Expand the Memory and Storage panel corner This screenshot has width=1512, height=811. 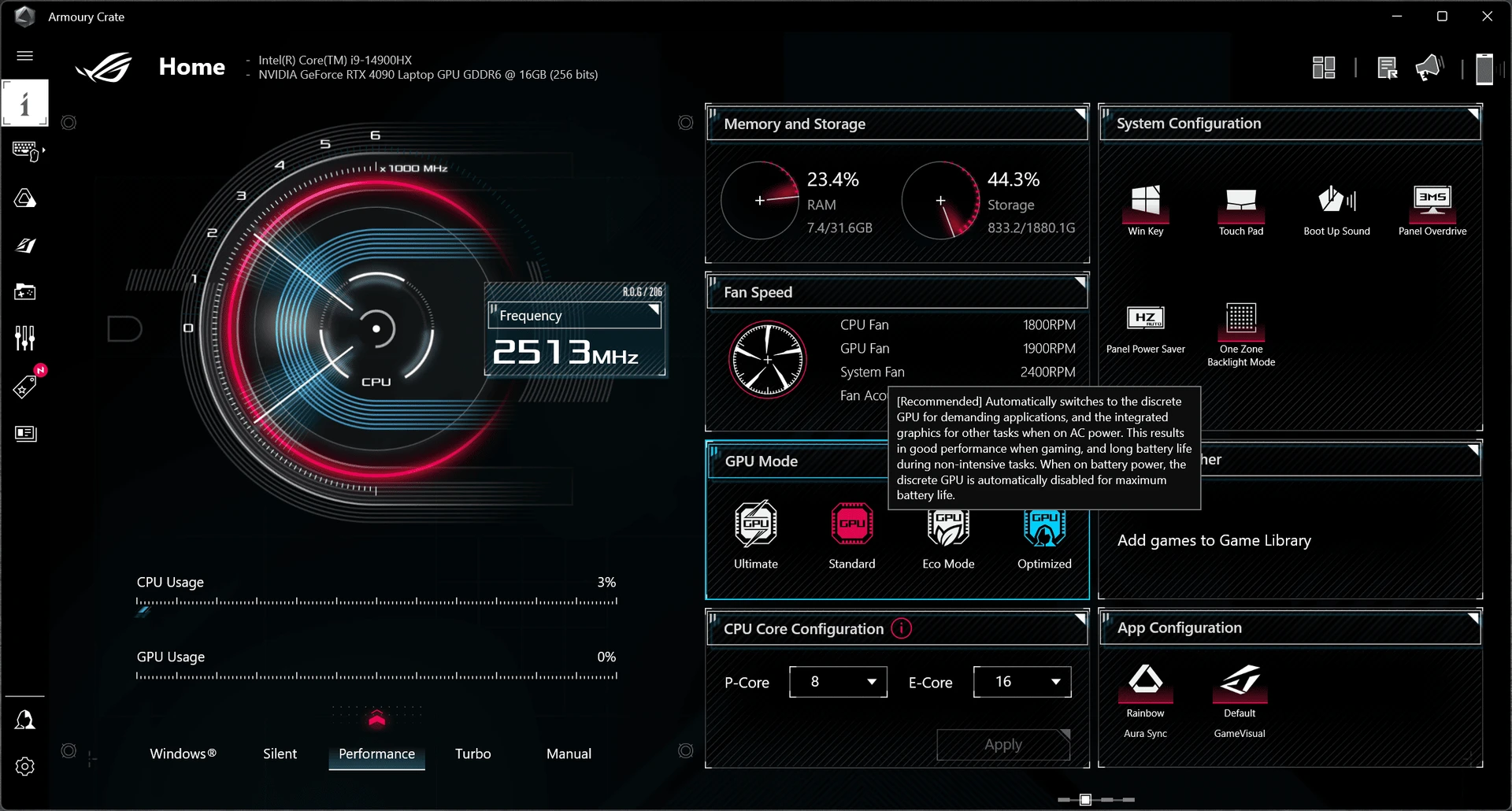1080,114
